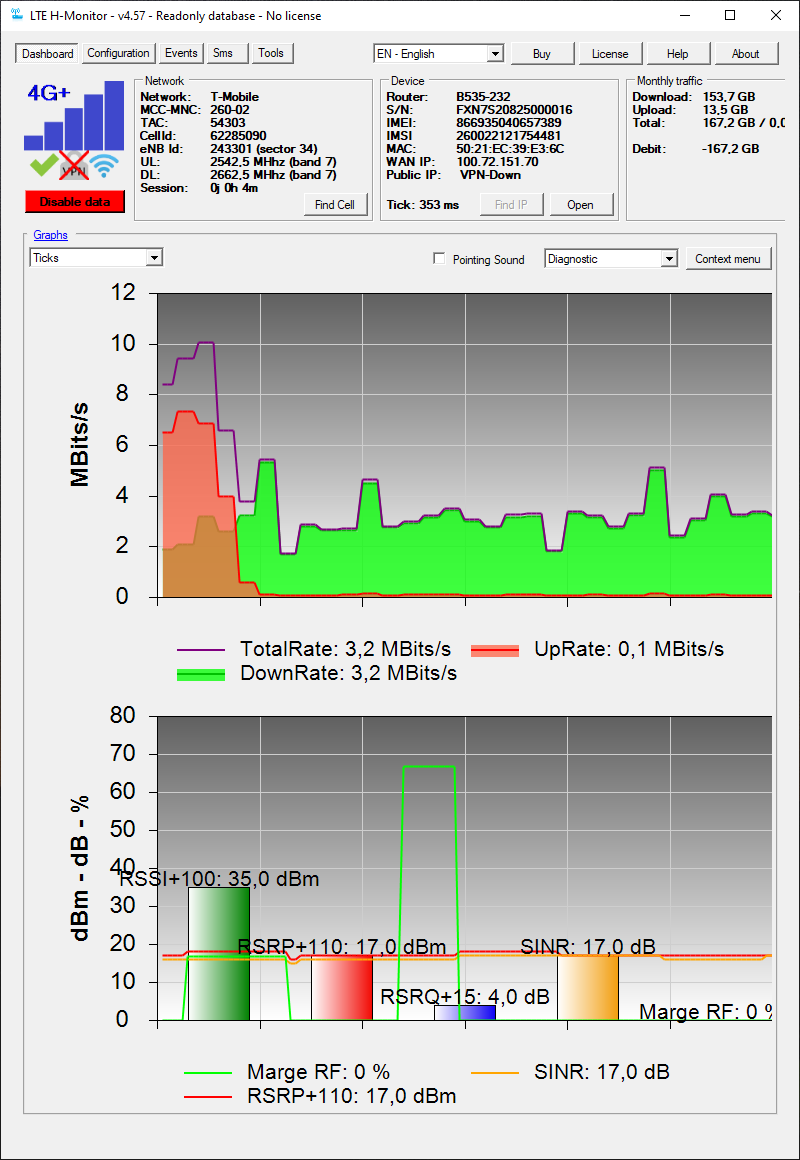Click the Find Cell button
Image resolution: width=800 pixels, height=1160 pixels.
point(335,205)
